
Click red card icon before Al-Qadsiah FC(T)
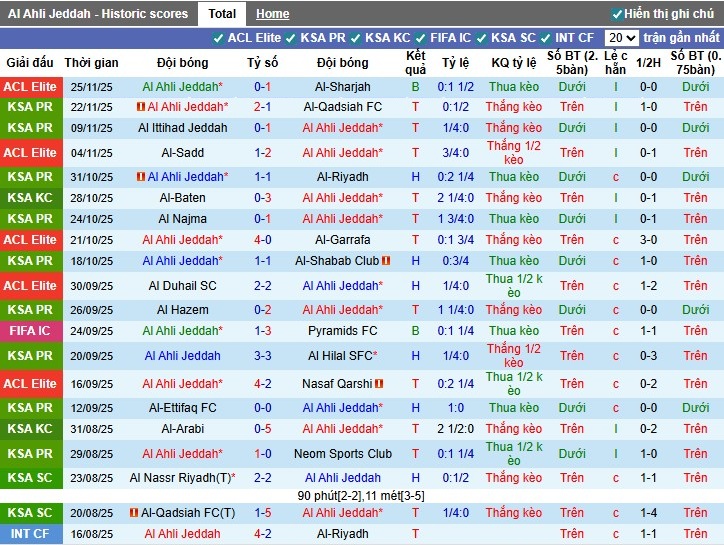[133, 512]
